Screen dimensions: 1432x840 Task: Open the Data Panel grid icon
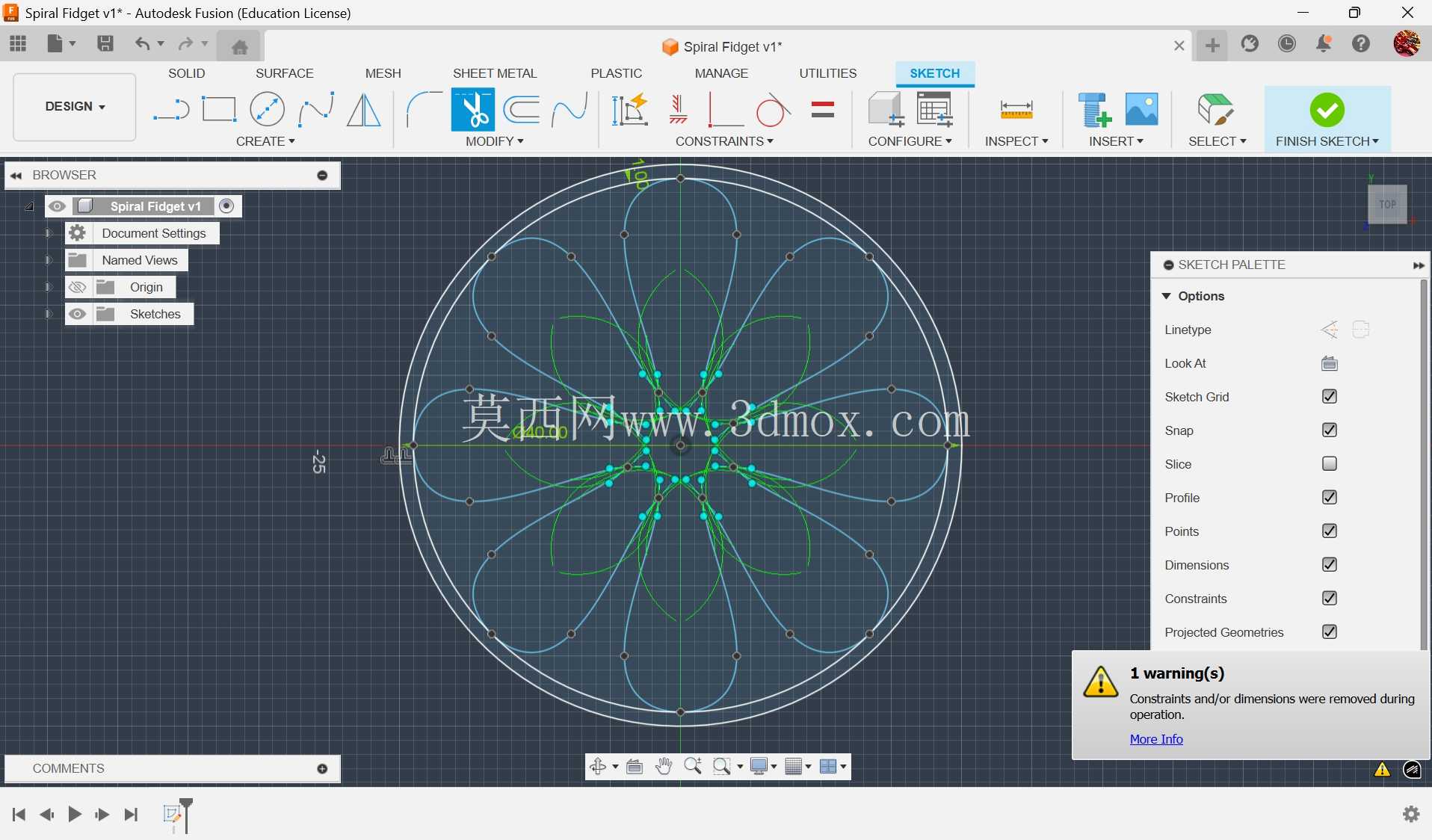(18, 43)
